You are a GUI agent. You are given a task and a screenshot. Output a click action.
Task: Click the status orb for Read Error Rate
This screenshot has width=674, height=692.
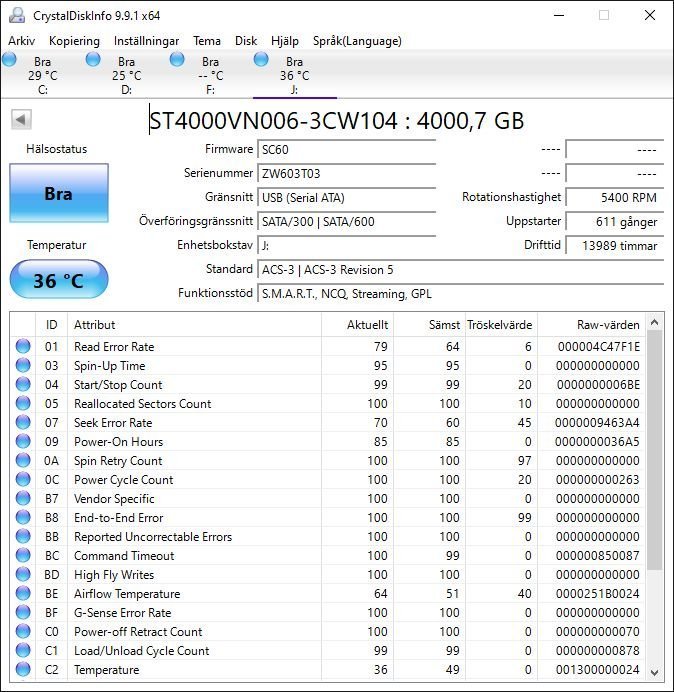pyautogui.click(x=23, y=346)
